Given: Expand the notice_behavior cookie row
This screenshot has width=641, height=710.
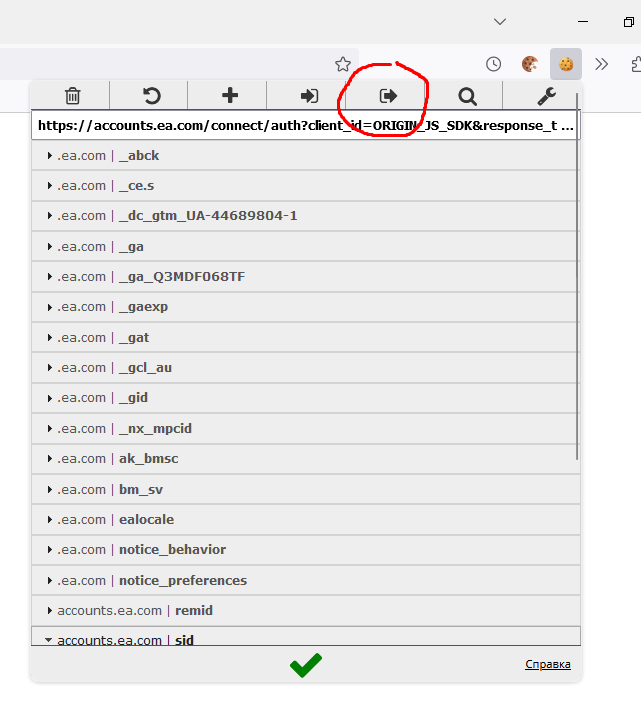Looking at the screenshot, I should point(306,550).
